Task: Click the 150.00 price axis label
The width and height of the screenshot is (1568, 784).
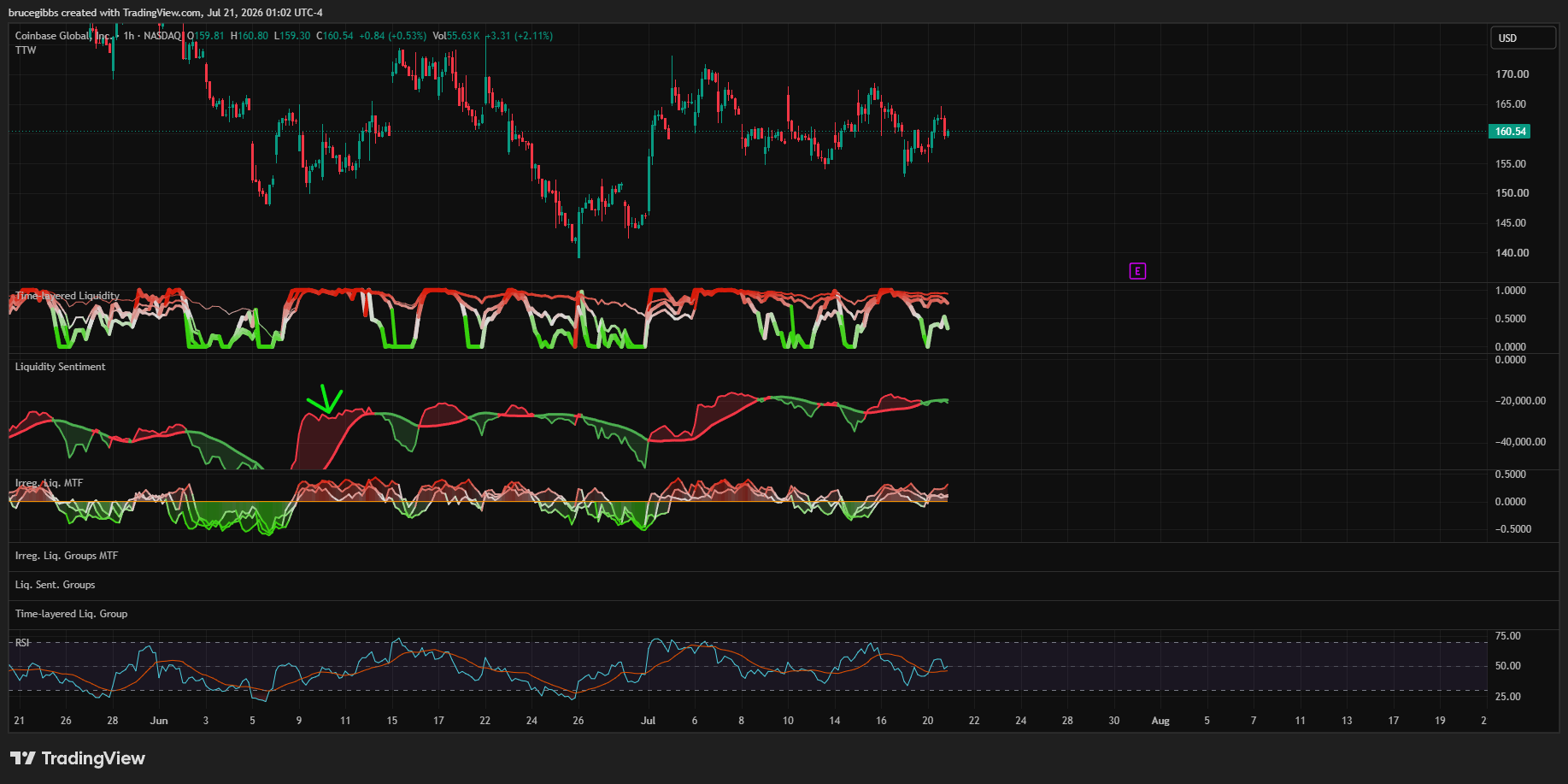Action: coord(1512,193)
